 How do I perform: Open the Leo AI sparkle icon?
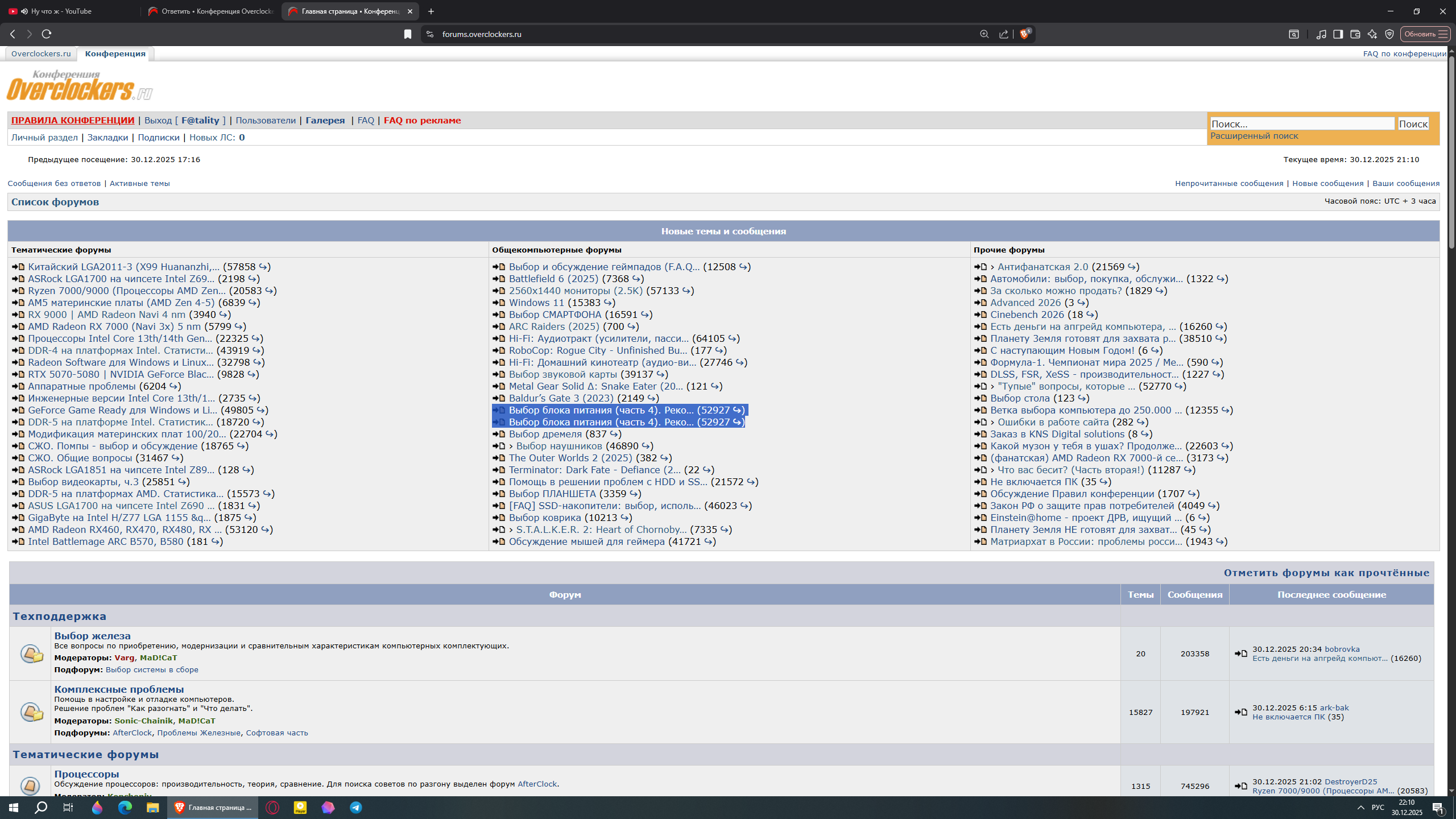(x=1372, y=34)
